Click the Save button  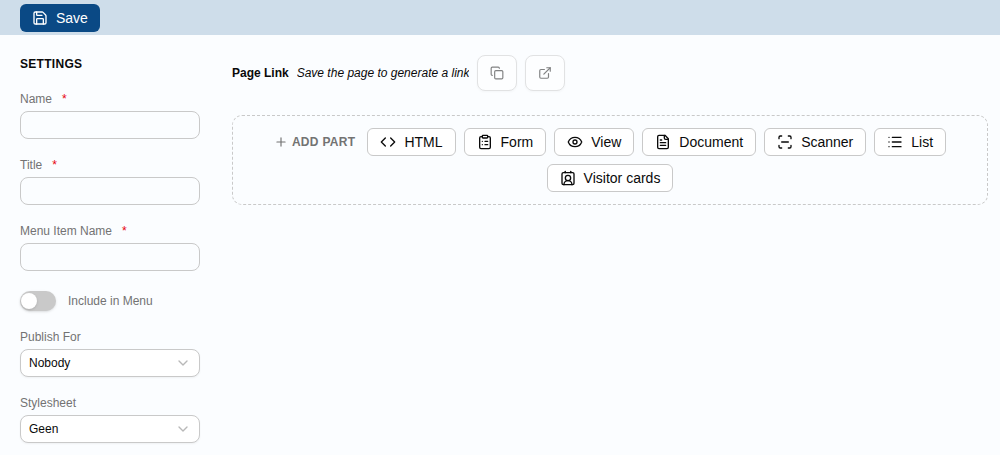(60, 18)
